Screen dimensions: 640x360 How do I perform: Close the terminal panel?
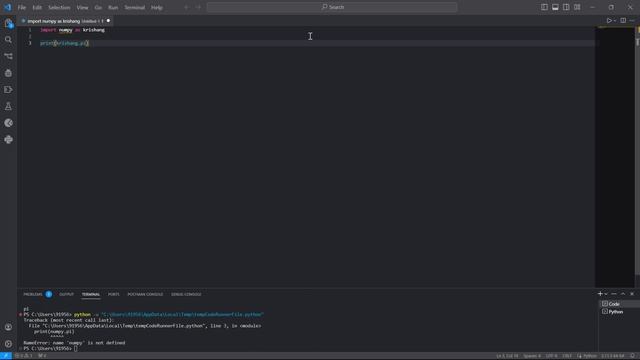tap(632, 294)
